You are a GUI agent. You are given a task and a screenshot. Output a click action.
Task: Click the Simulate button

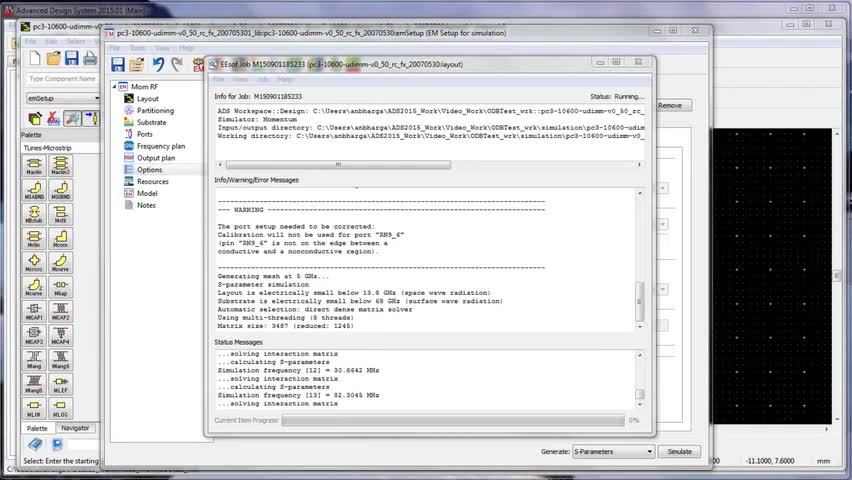(679, 452)
